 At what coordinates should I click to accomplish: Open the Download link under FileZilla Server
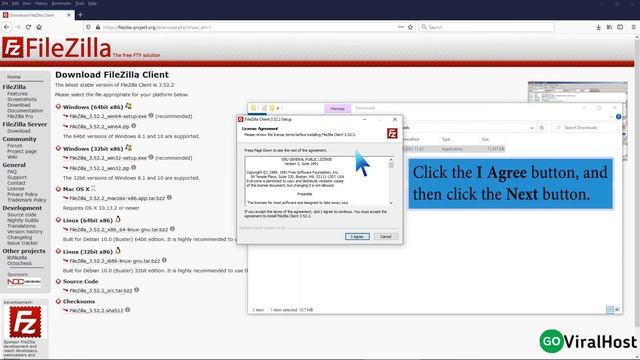point(18,131)
